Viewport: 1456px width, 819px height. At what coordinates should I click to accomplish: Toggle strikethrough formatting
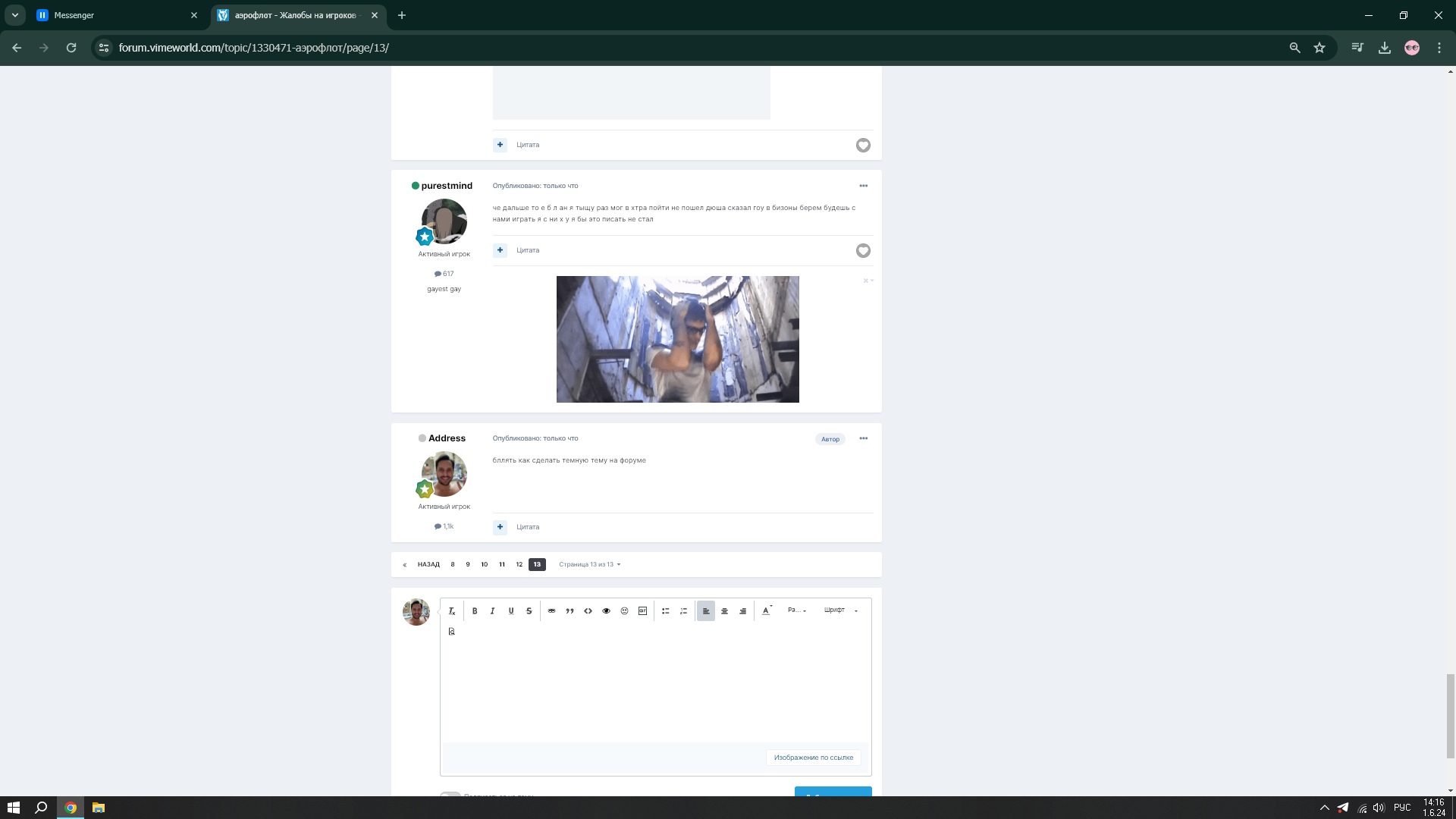click(x=529, y=611)
